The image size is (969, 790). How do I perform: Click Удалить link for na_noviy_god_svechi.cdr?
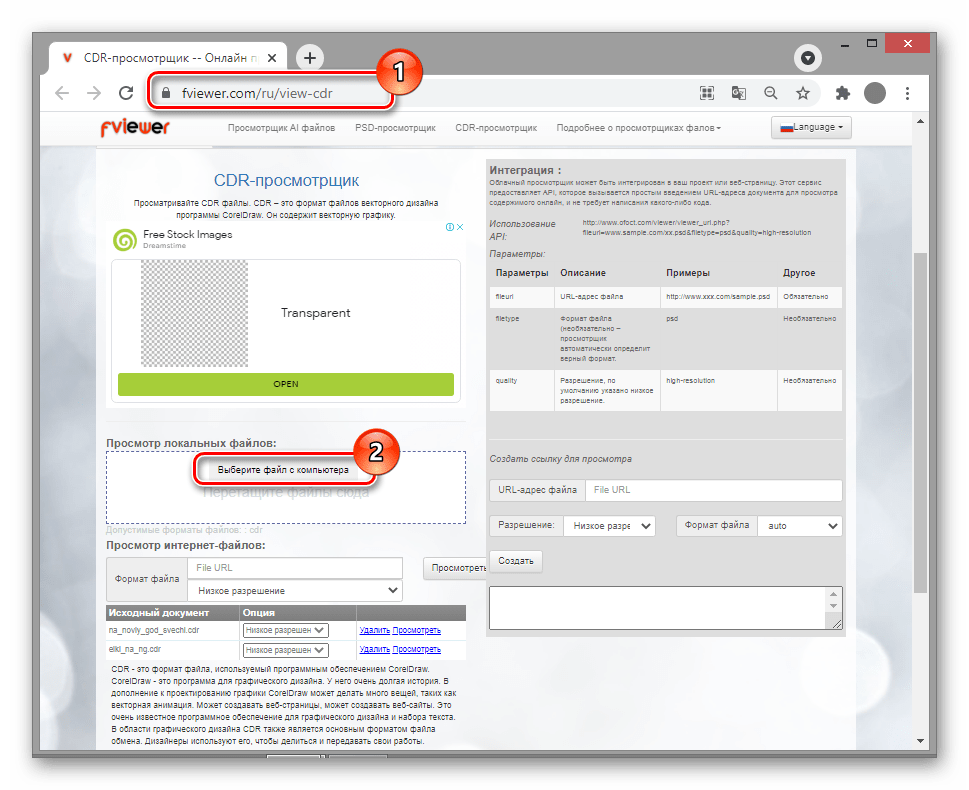click(x=374, y=631)
